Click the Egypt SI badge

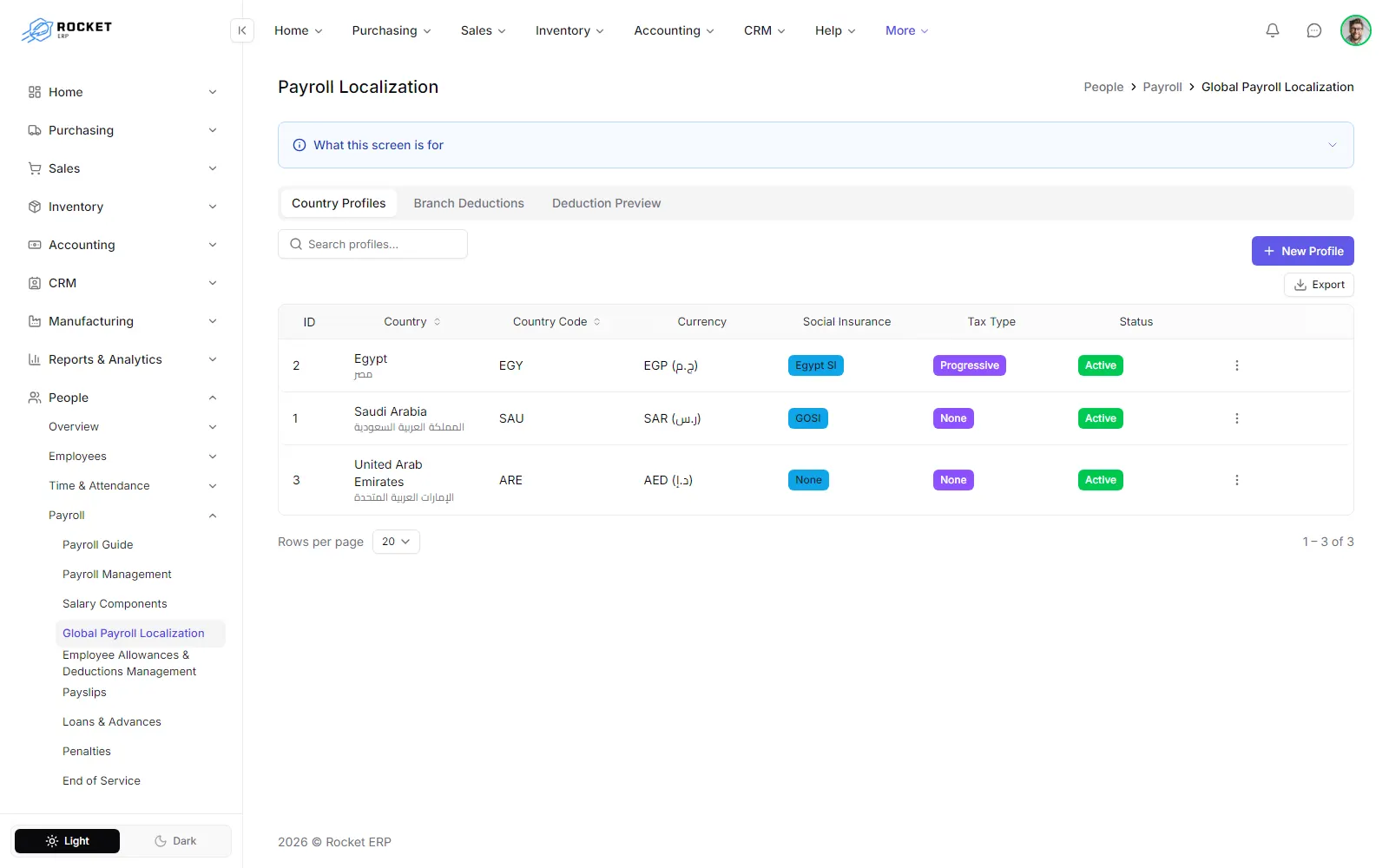pos(815,365)
